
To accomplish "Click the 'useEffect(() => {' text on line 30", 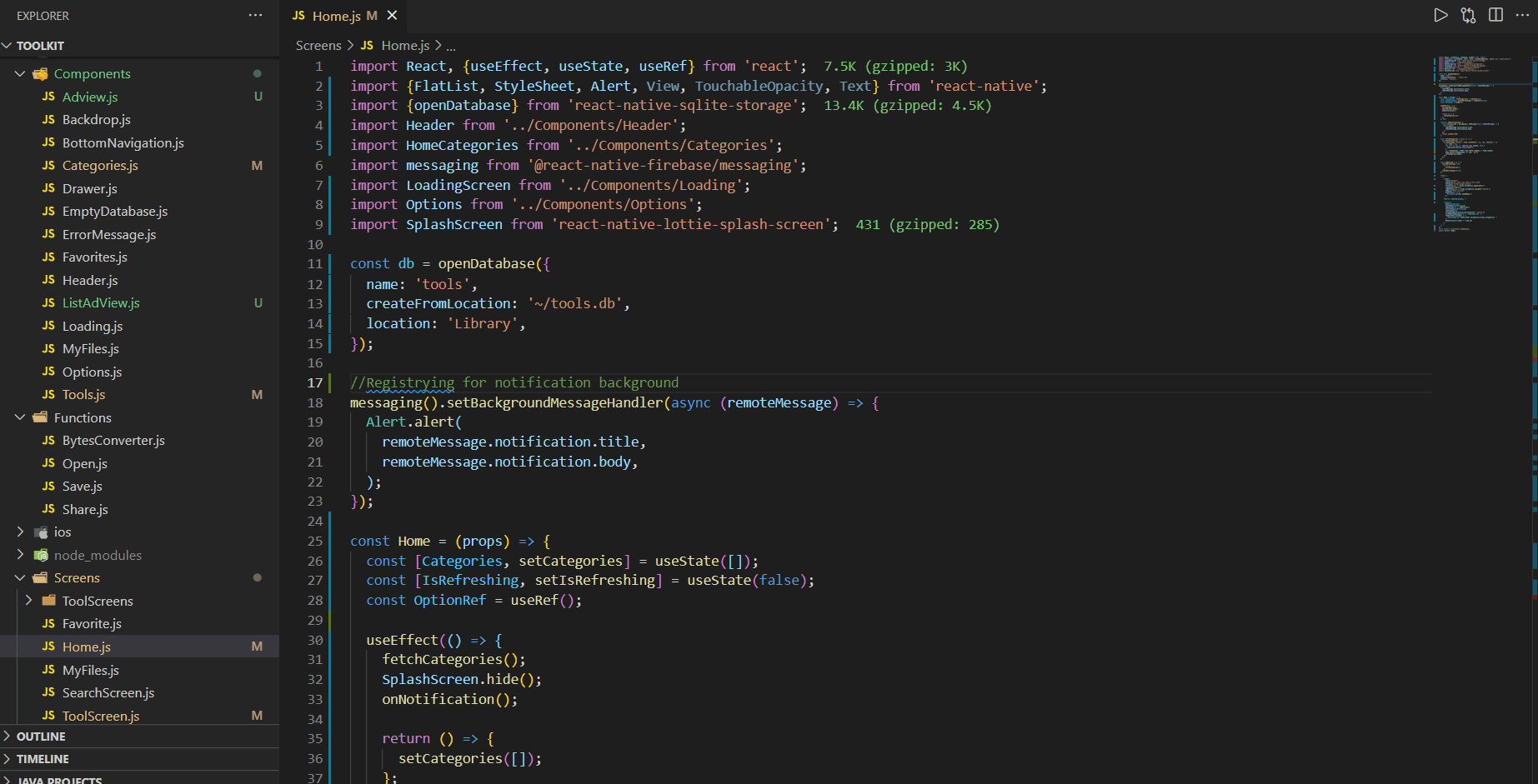I will [433, 640].
